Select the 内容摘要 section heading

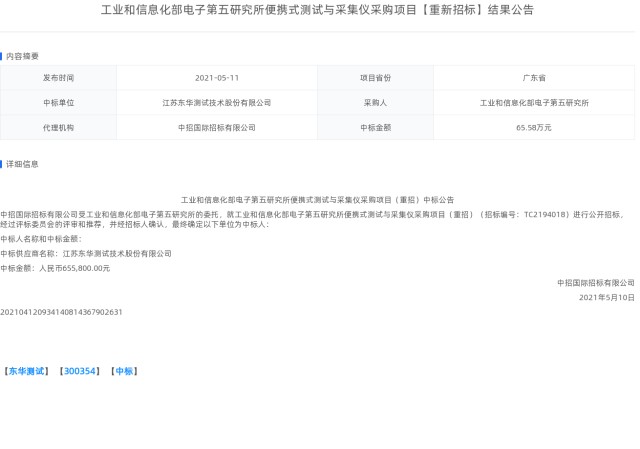pos(22,56)
